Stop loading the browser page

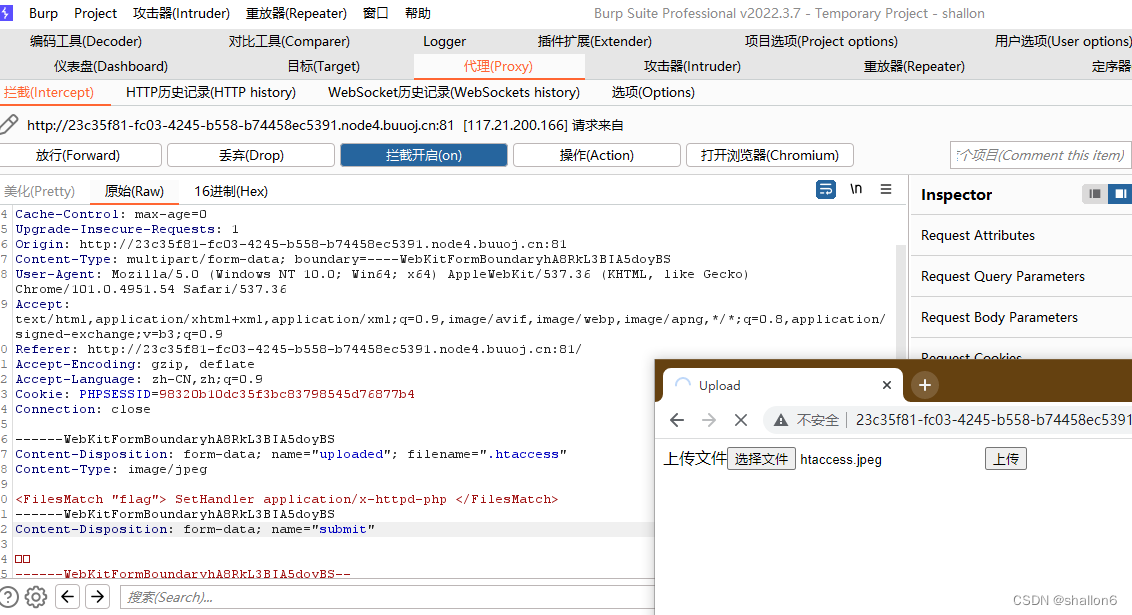pos(741,420)
